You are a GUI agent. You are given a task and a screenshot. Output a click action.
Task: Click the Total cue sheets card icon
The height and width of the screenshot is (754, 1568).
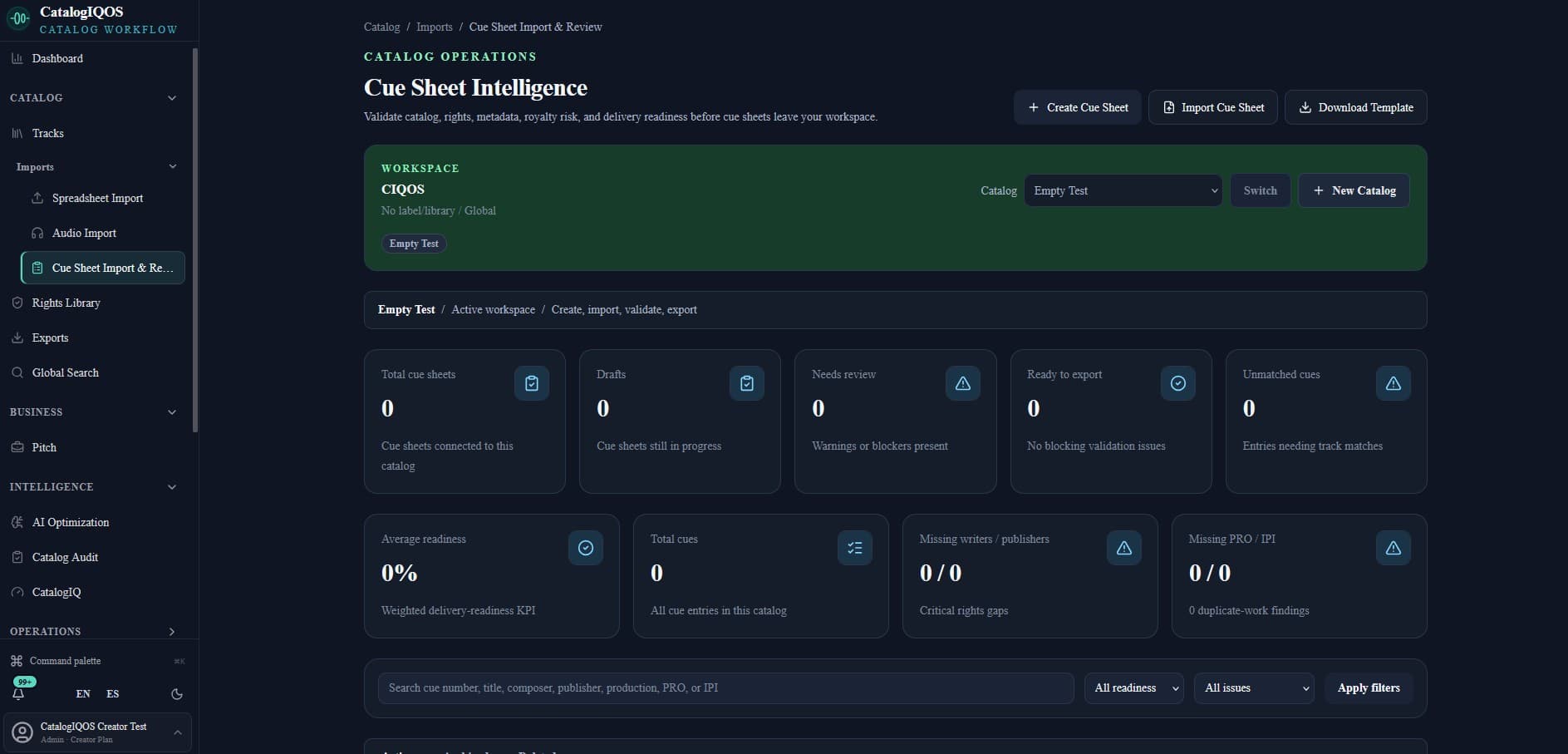(532, 383)
